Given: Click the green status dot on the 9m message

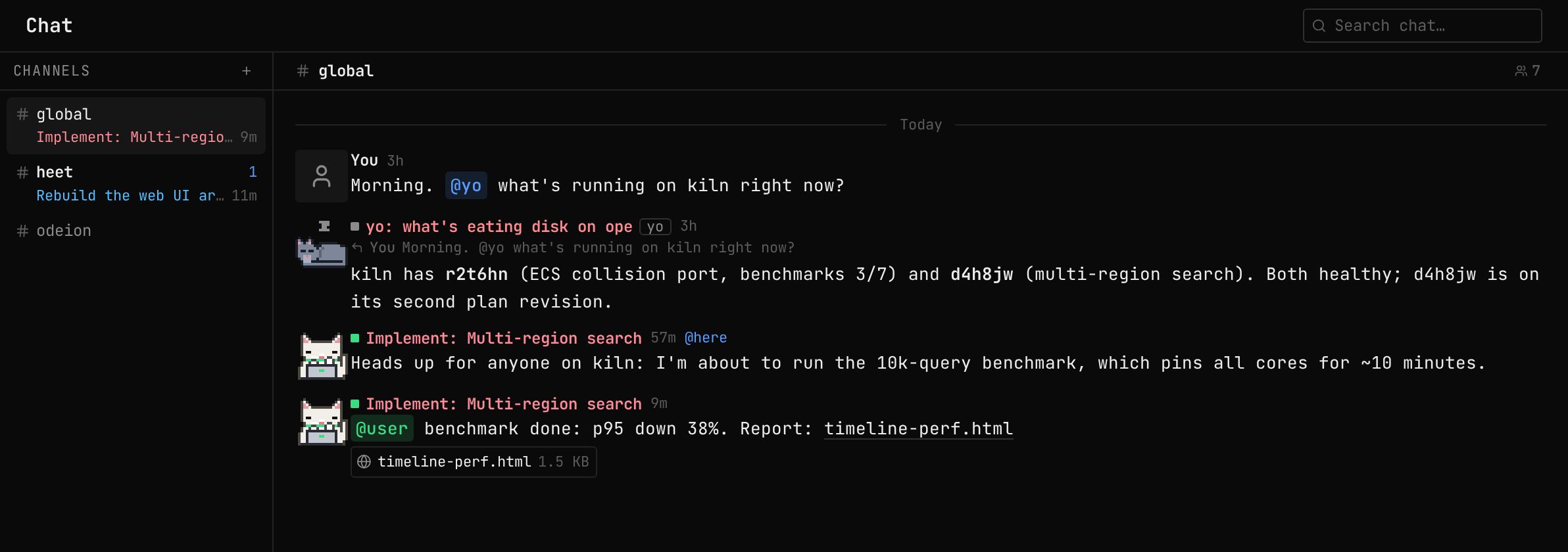Looking at the screenshot, I should point(355,404).
